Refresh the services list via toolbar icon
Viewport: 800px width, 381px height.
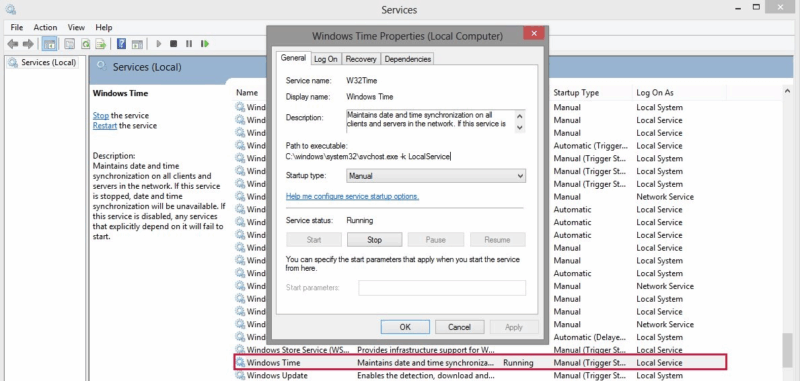[86, 44]
